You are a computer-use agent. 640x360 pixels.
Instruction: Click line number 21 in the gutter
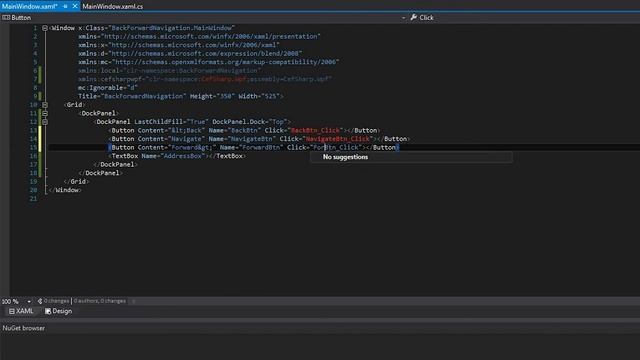click(x=33, y=199)
